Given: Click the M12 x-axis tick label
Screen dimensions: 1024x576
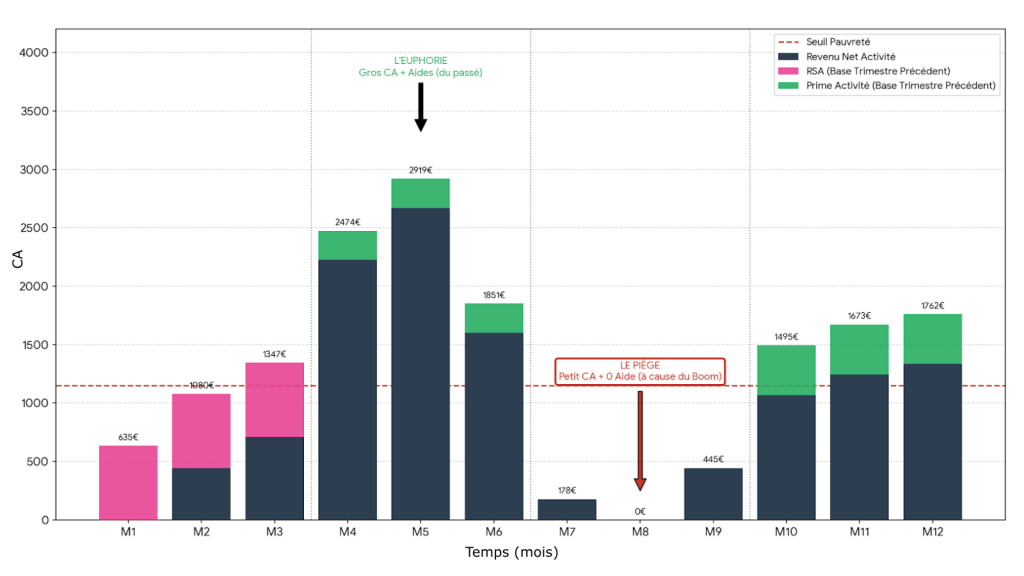Looking at the screenshot, I should click(x=933, y=532).
